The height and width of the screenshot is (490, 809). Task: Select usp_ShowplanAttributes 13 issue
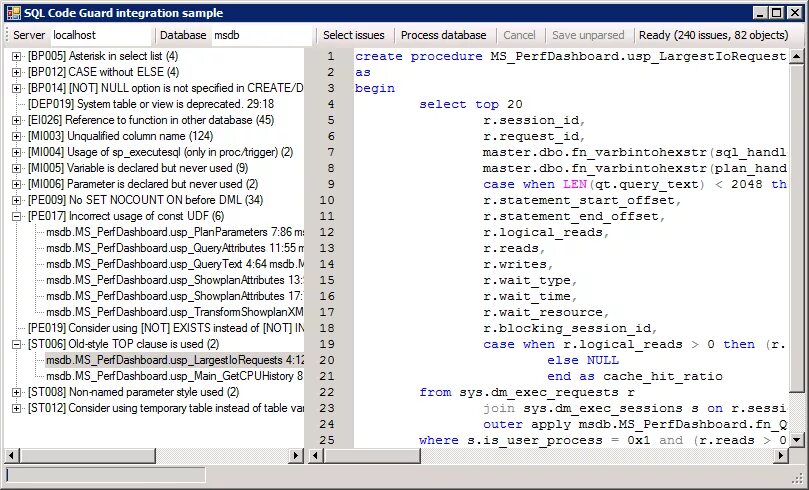point(175,280)
